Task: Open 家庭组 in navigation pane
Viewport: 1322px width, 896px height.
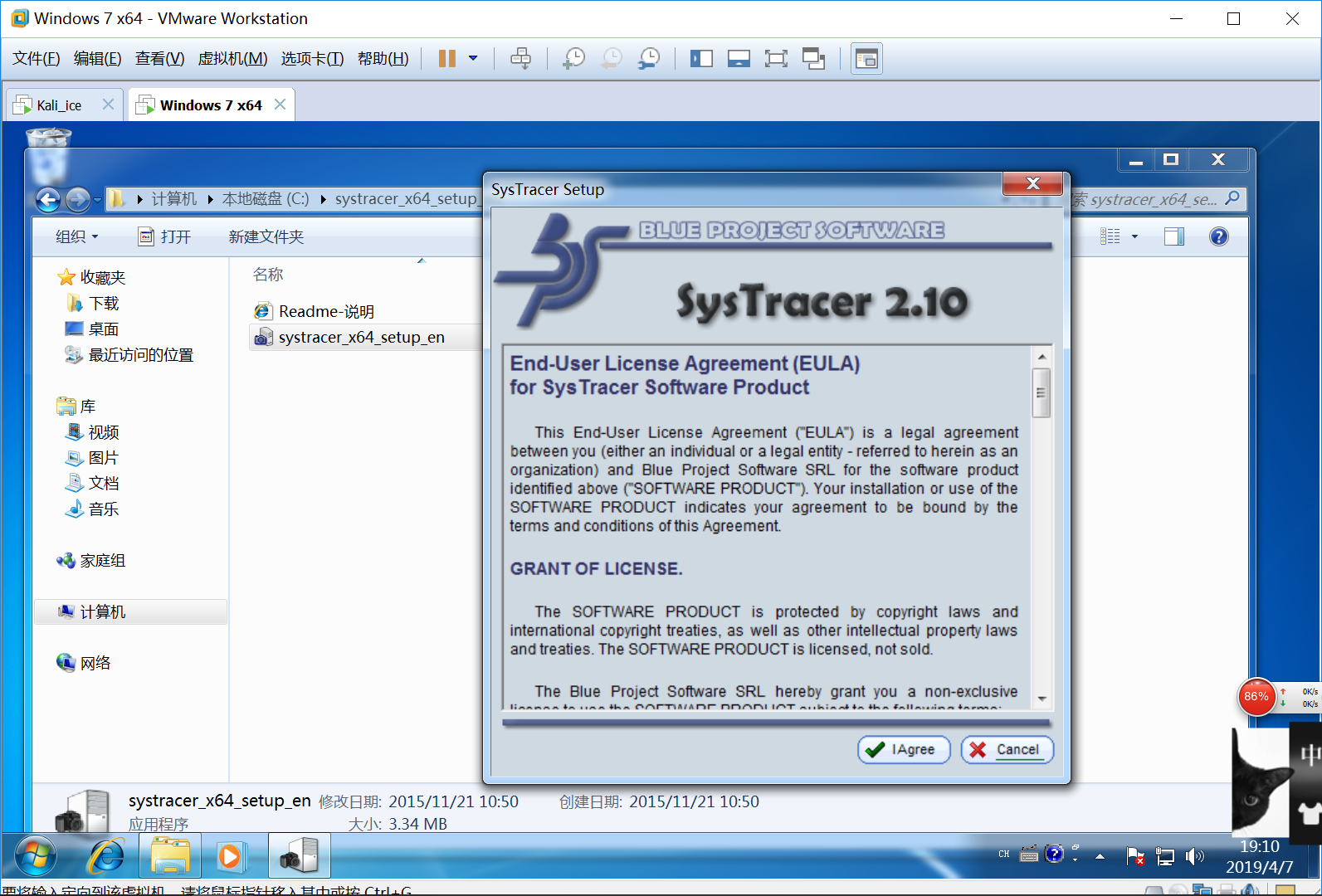Action: (x=91, y=561)
